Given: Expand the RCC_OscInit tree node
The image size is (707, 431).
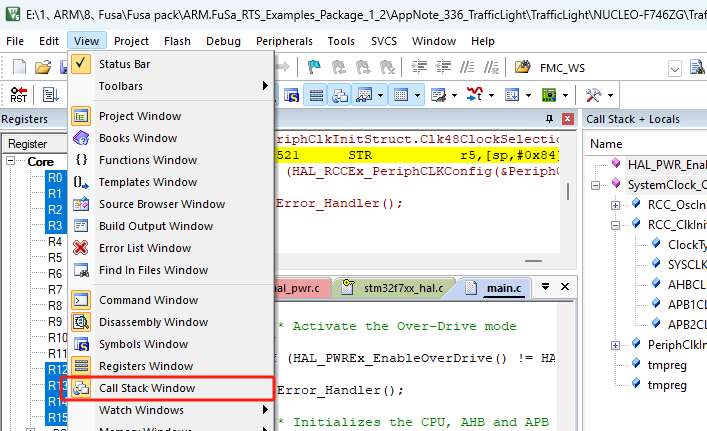Looking at the screenshot, I should click(x=612, y=204).
